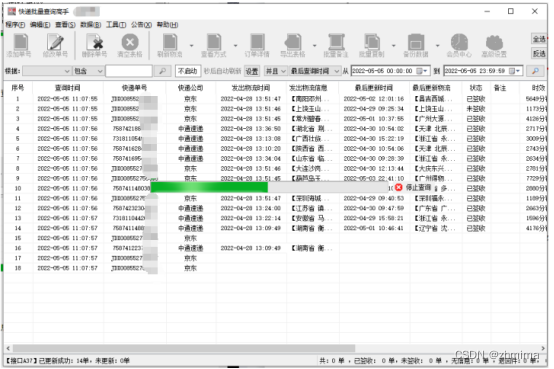Click the 设置 auto-refresh button
554x369 pixels.
(x=252, y=71)
